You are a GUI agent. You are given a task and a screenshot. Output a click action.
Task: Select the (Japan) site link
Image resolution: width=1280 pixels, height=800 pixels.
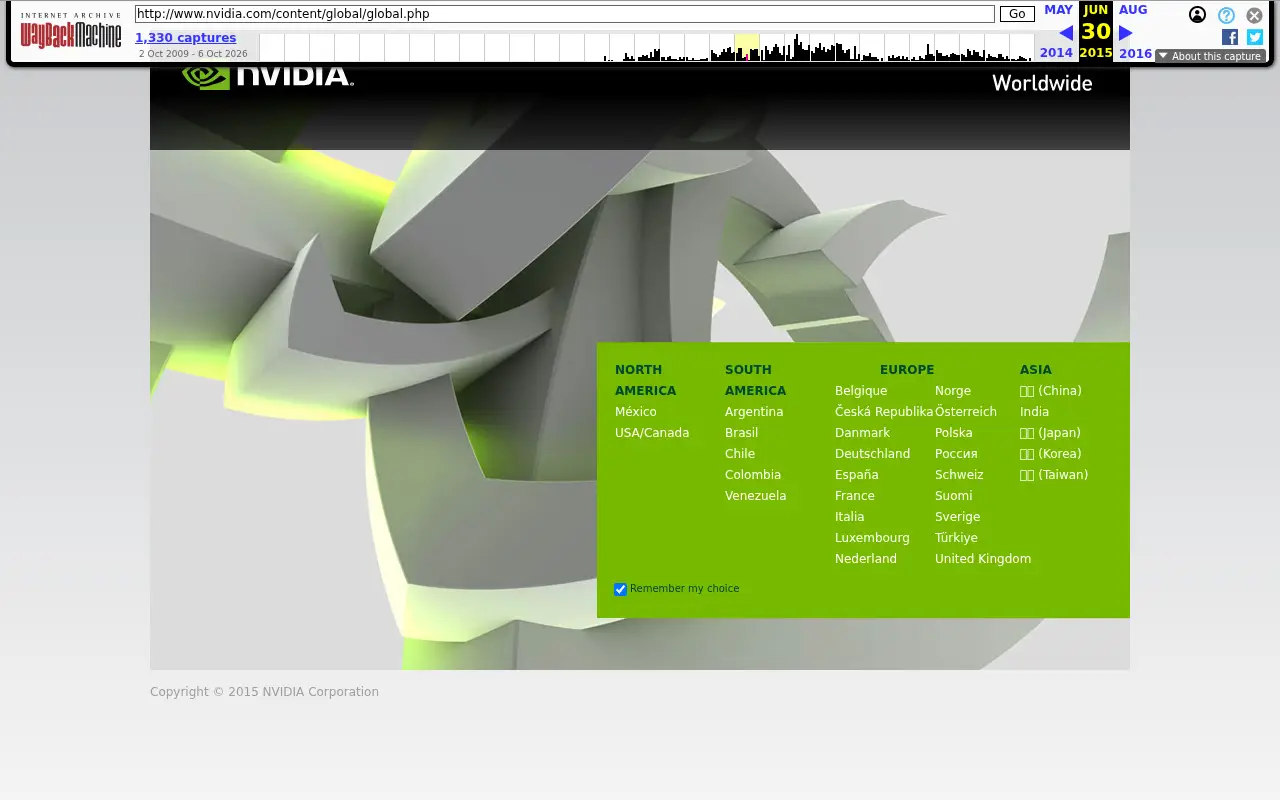point(1050,433)
